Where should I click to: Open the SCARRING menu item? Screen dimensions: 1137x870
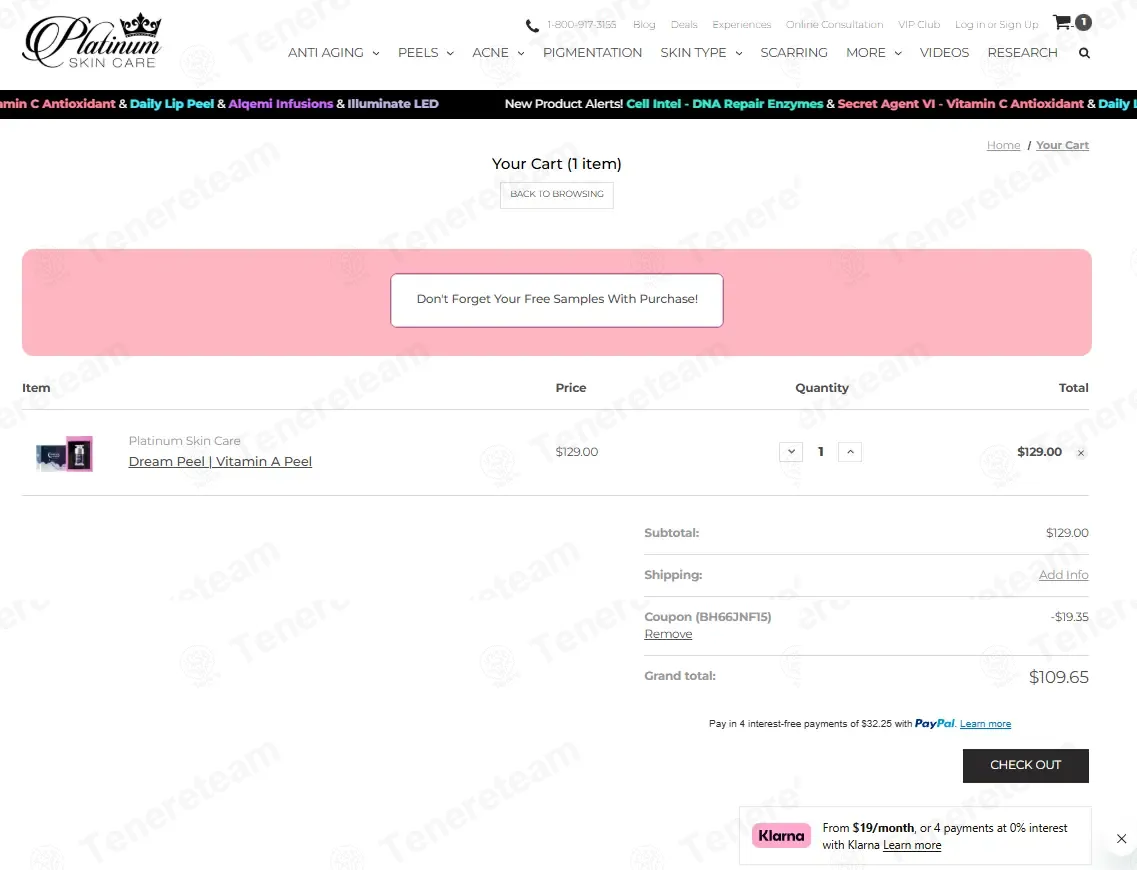(x=794, y=53)
